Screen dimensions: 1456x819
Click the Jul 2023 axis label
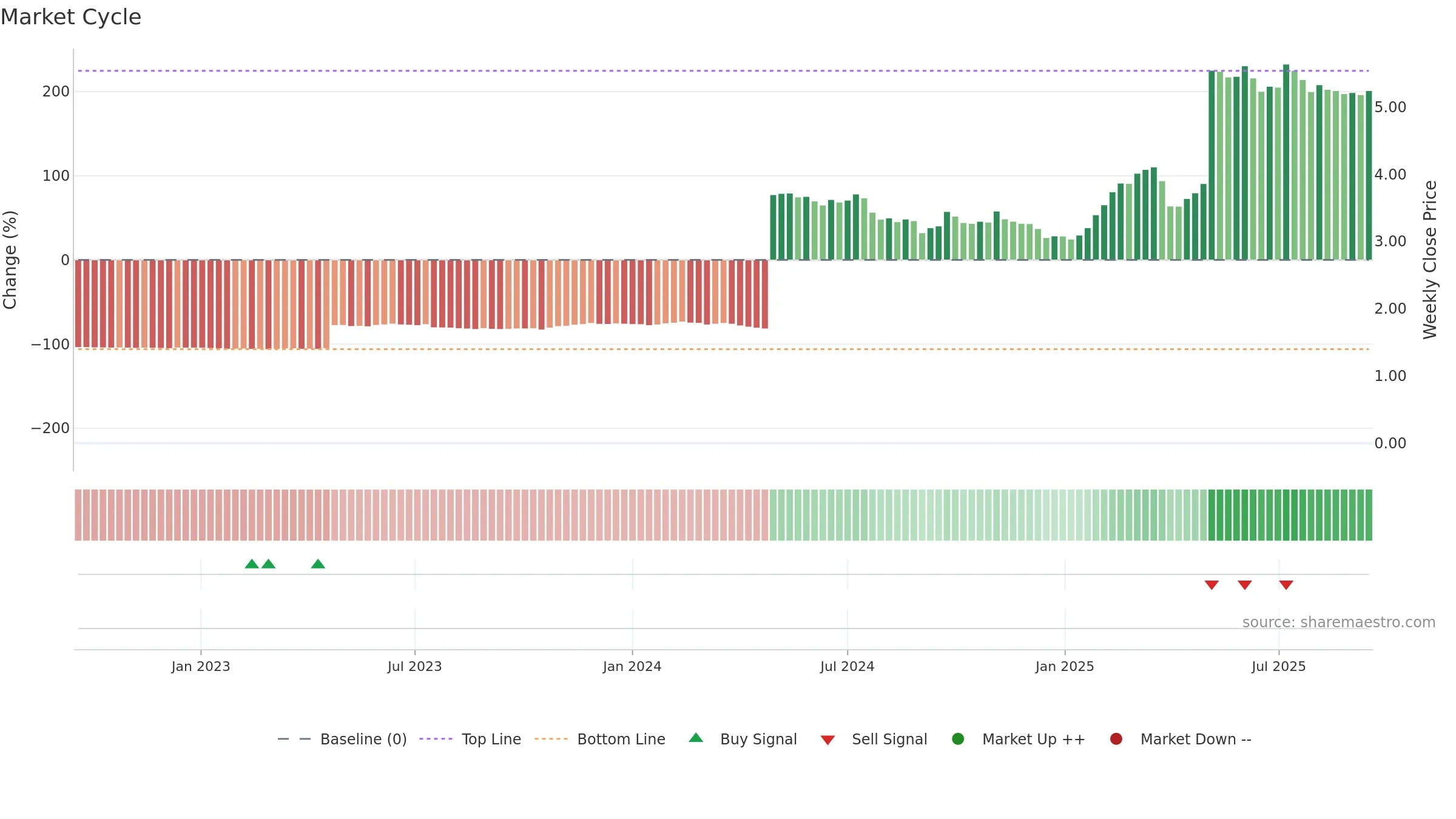(x=415, y=666)
